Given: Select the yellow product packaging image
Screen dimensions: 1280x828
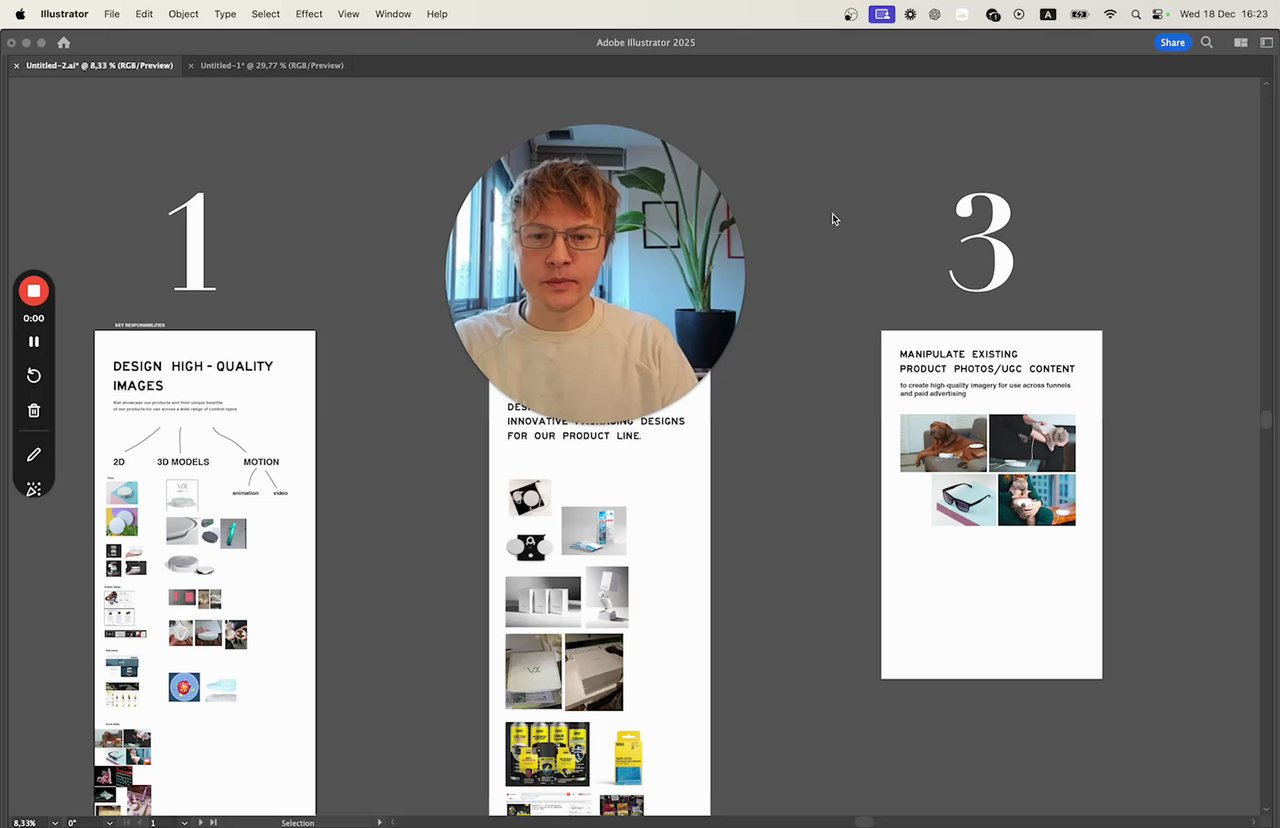Looking at the screenshot, I should point(627,756).
